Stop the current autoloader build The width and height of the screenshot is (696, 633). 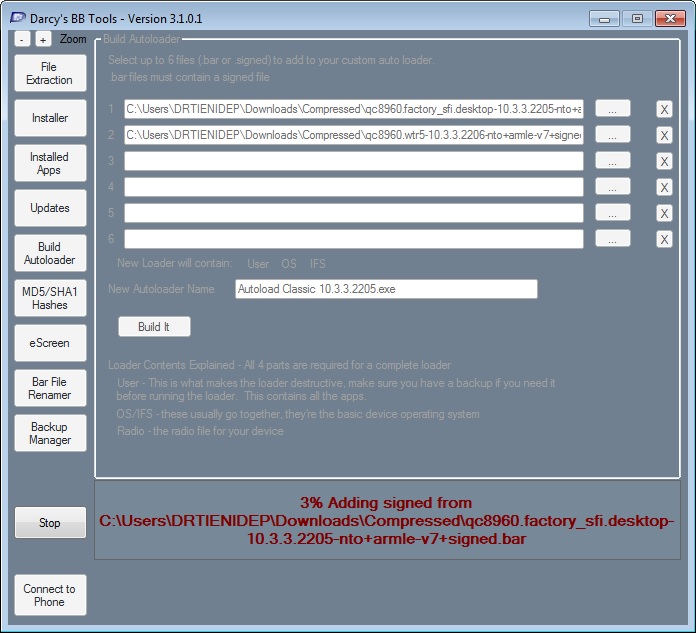click(x=50, y=523)
